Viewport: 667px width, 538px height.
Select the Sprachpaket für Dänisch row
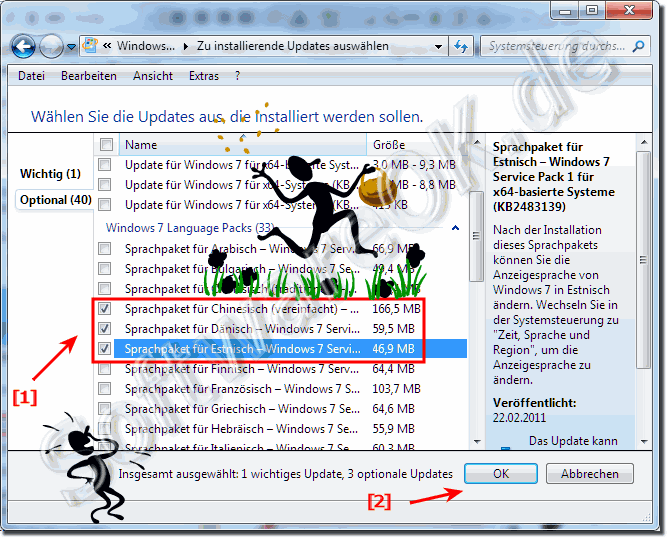coord(281,329)
